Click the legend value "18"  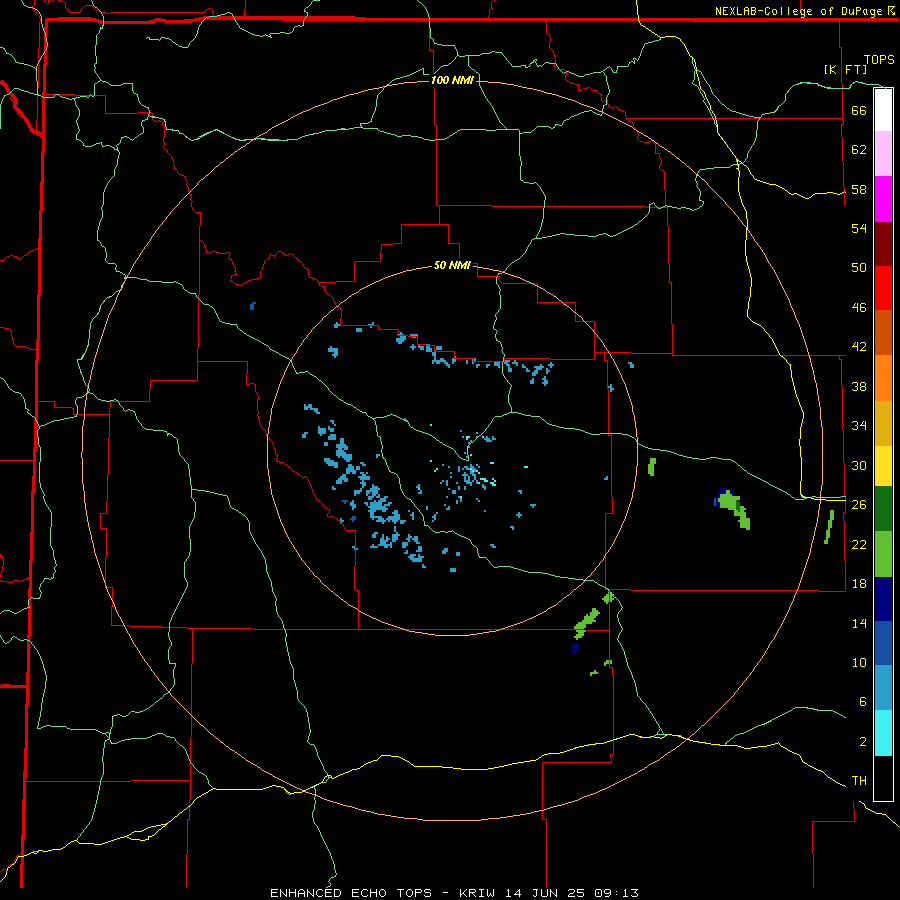(859, 584)
